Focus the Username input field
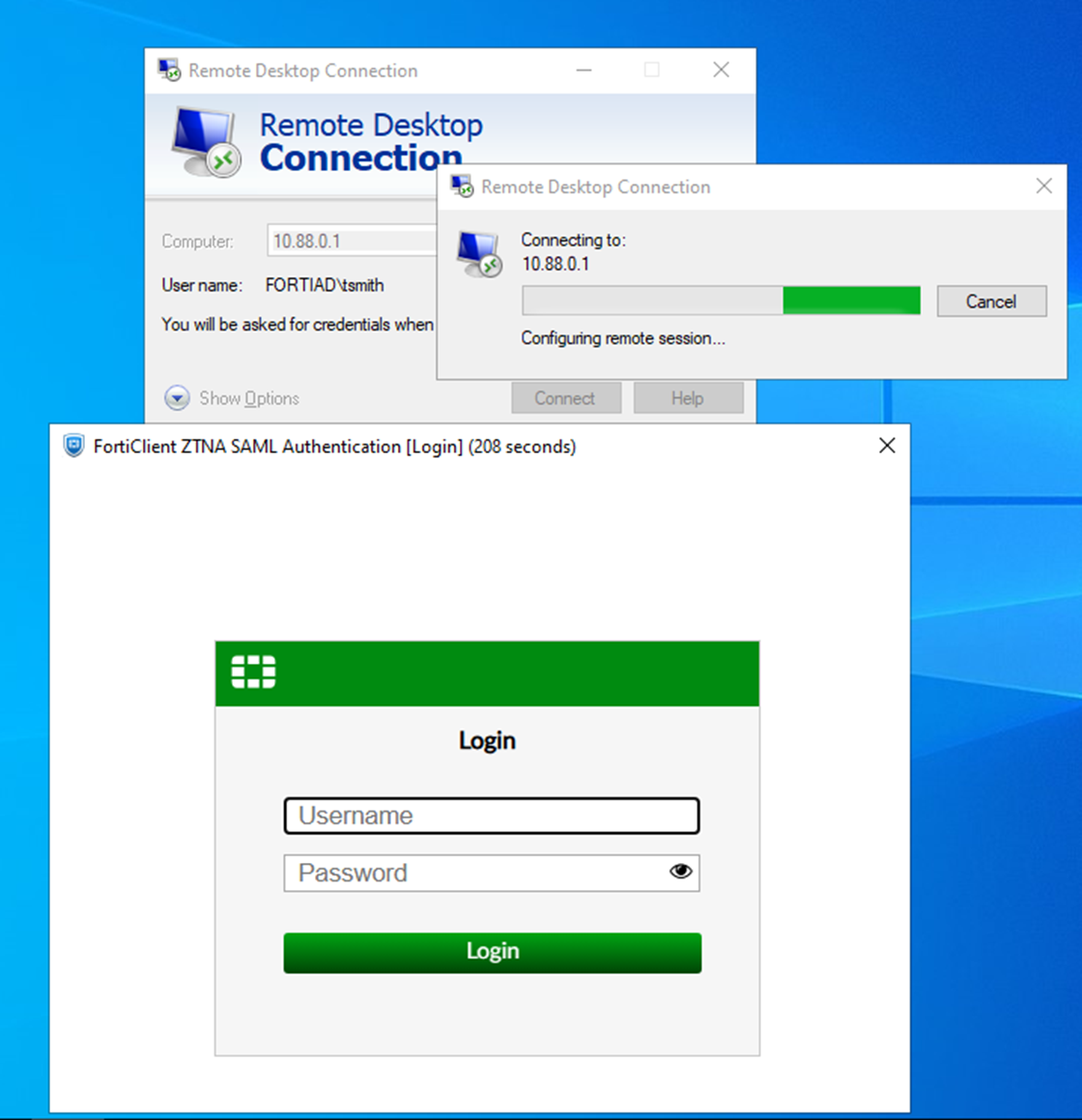Screen dimensions: 1082x1120 click(492, 816)
